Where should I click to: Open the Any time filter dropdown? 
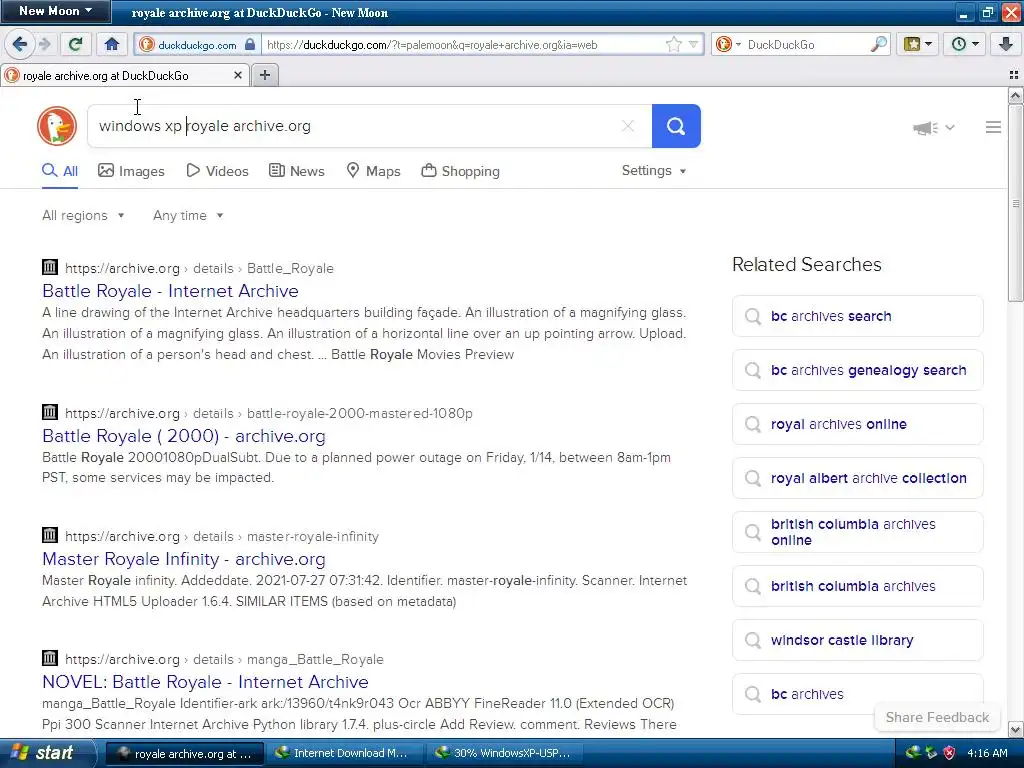[188, 216]
